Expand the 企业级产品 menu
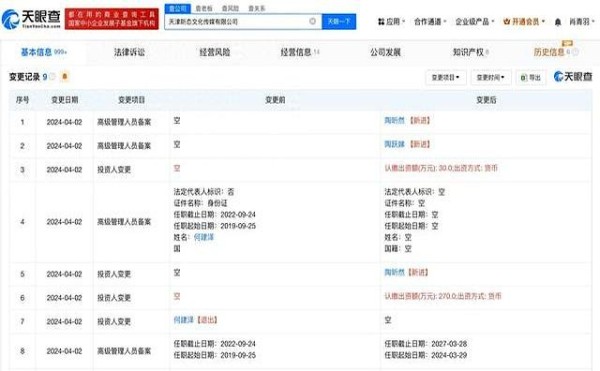 coord(474,22)
